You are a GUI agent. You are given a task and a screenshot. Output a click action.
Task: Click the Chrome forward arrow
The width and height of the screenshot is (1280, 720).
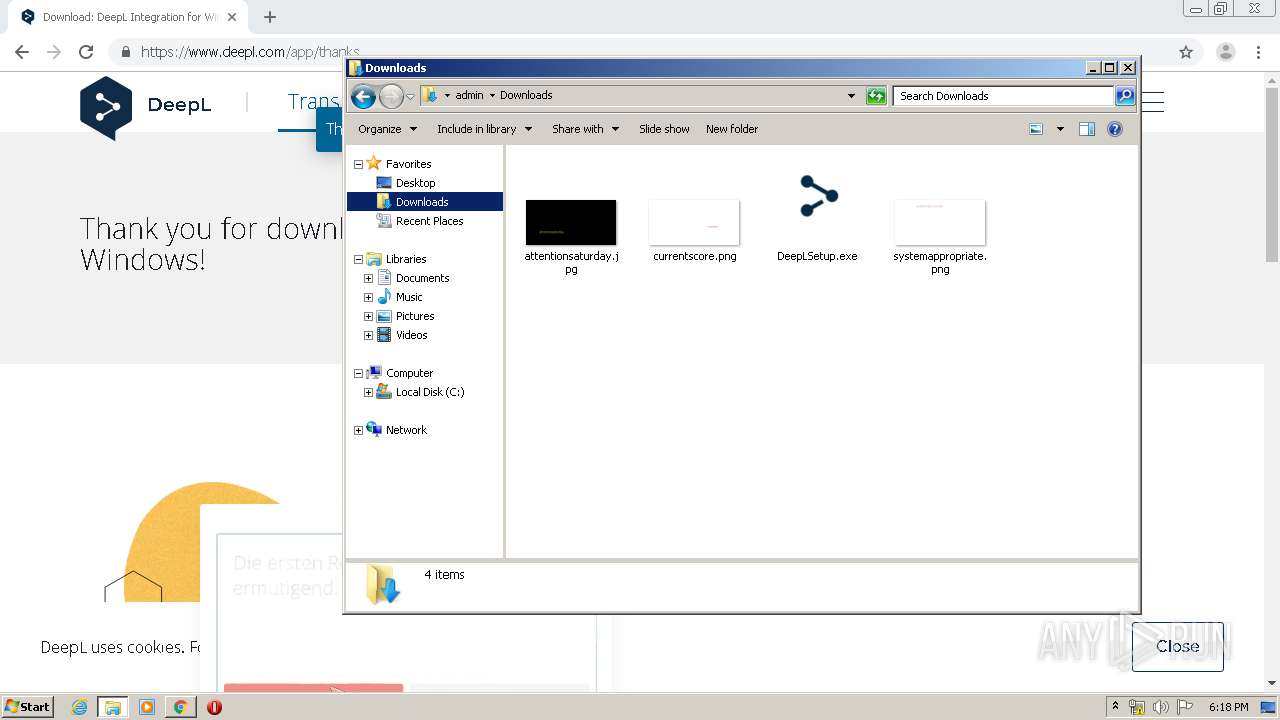tap(54, 52)
